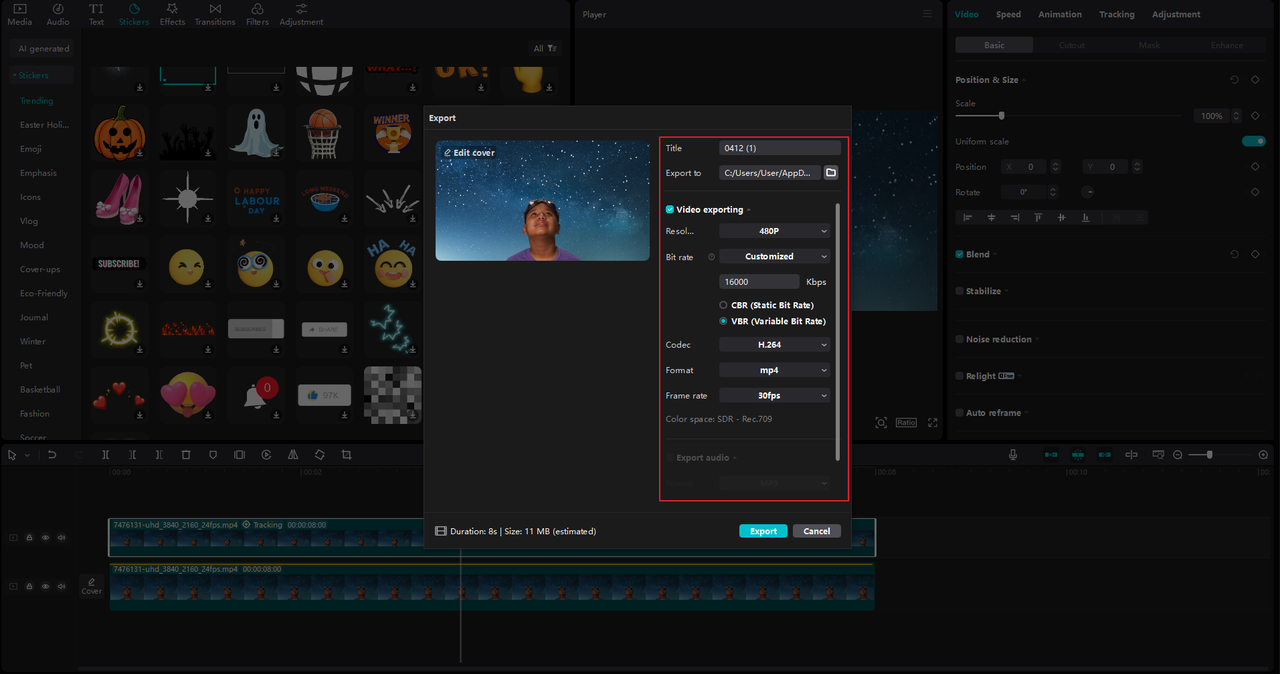Open the Frame rate dropdown showing 30fps
Viewport: 1280px width, 674px height.
[x=774, y=395]
